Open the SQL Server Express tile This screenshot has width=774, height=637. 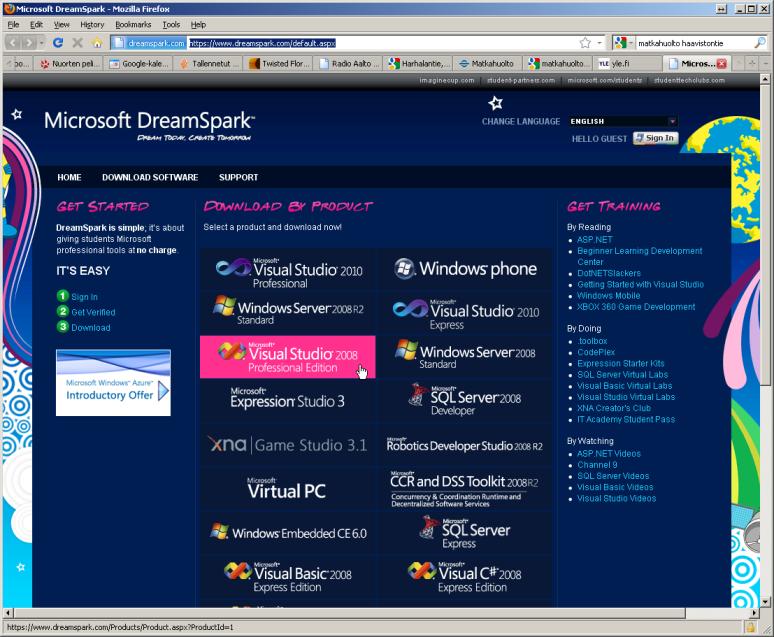[x=465, y=533]
